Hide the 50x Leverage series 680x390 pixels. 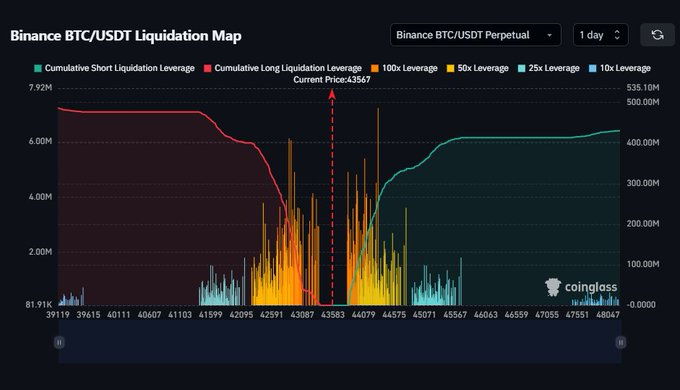(x=477, y=68)
